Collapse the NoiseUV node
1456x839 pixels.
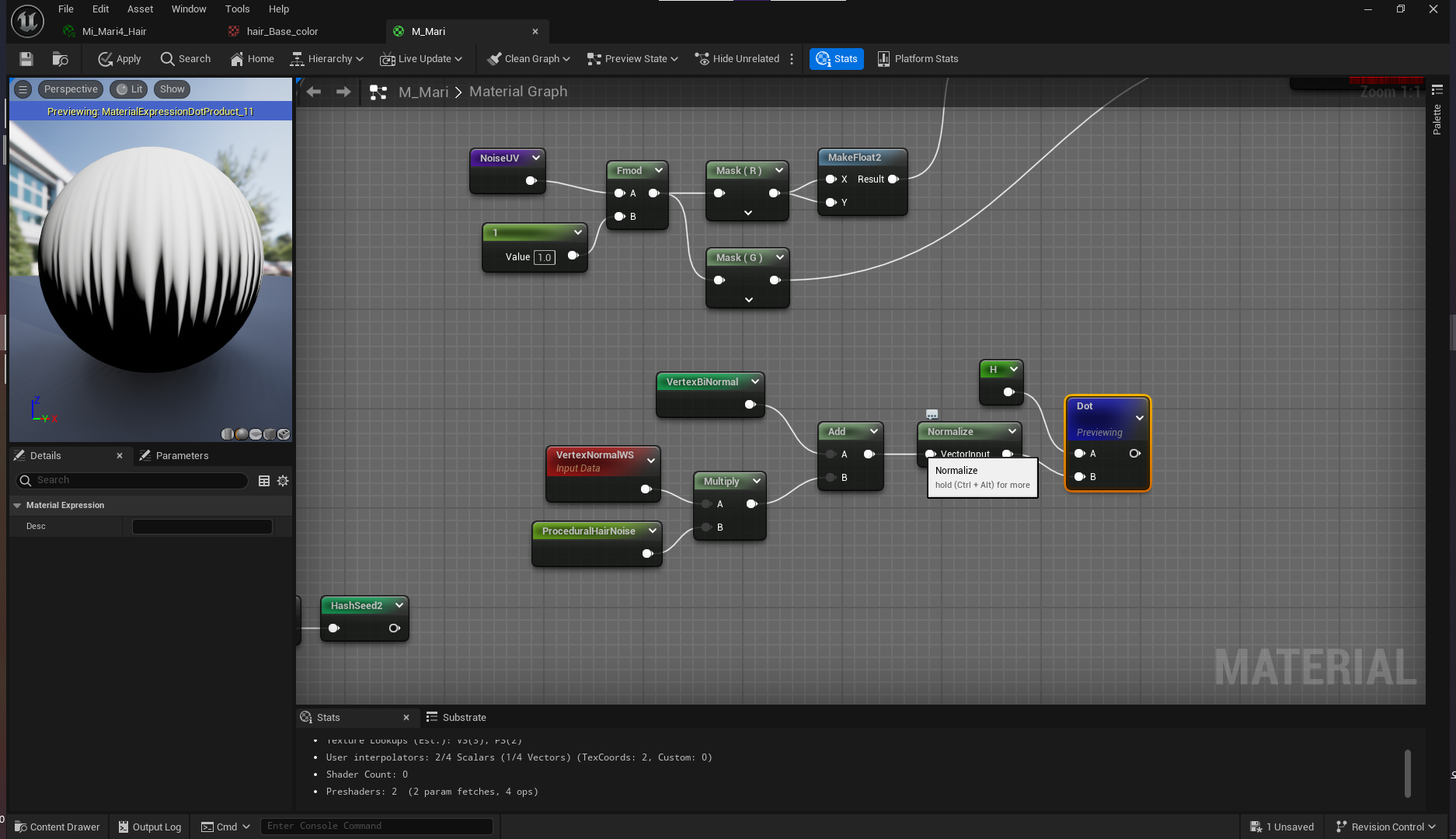(536, 158)
